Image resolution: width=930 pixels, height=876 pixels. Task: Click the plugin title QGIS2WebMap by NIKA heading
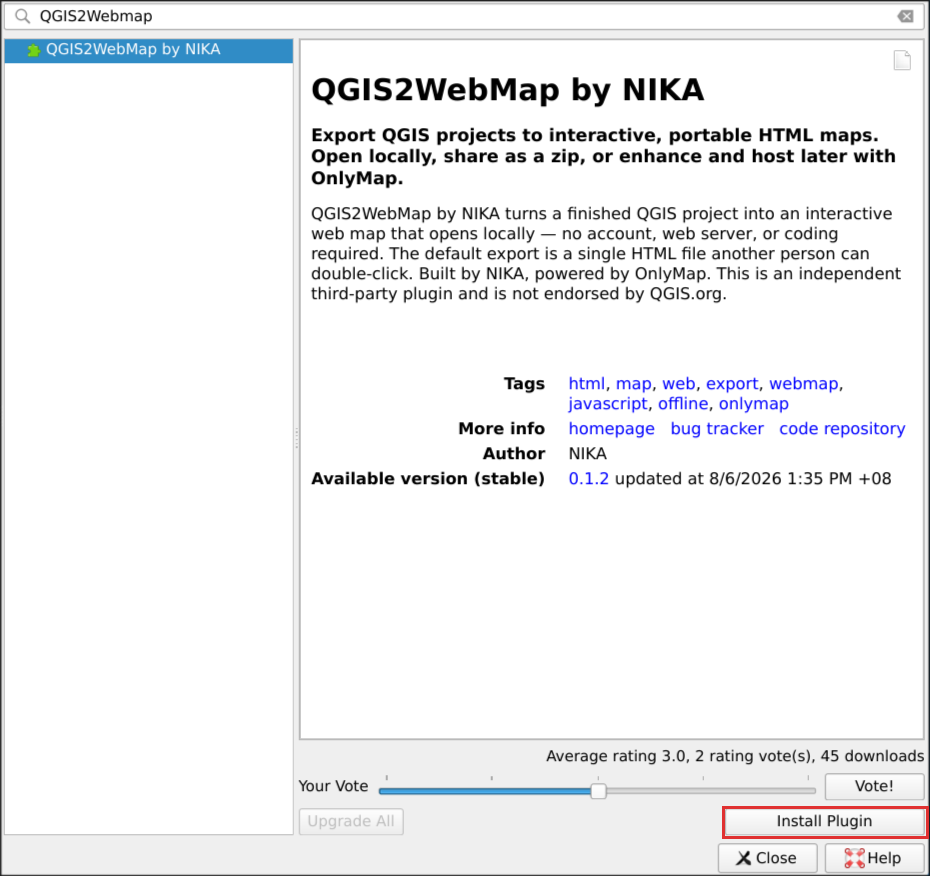pos(508,90)
